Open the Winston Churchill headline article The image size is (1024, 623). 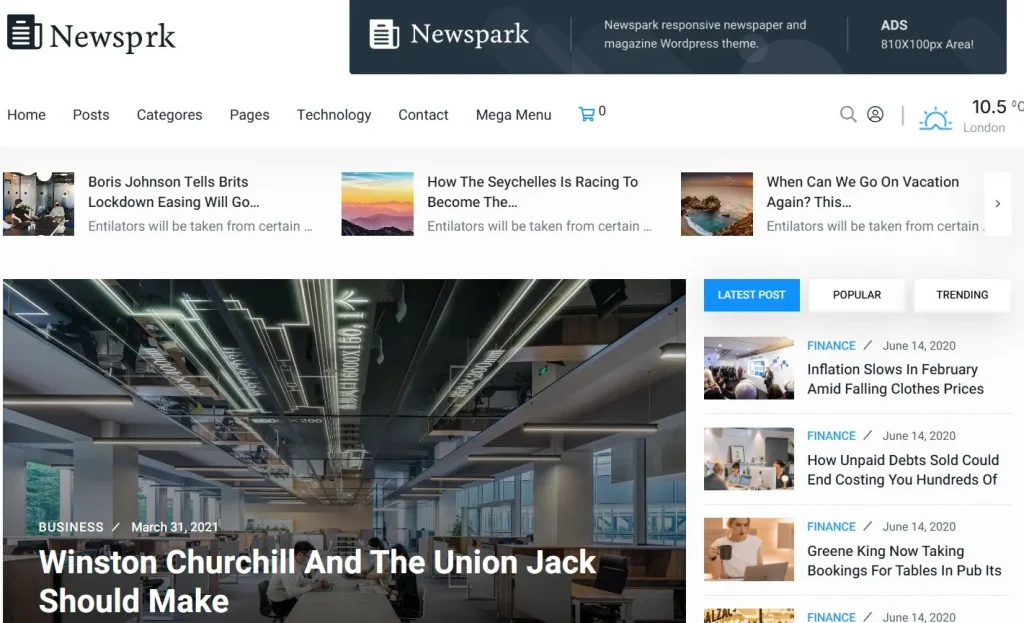(316, 563)
